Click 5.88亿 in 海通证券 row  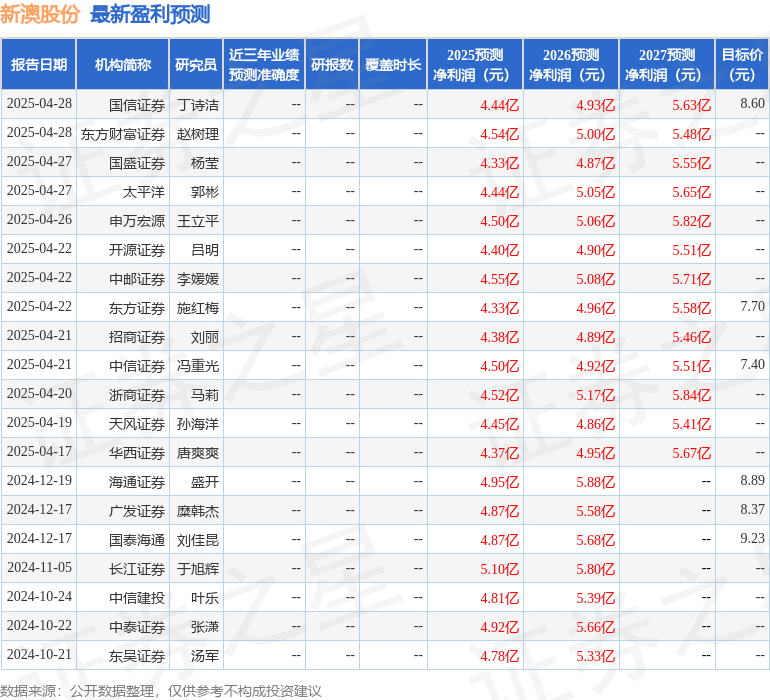595,482
